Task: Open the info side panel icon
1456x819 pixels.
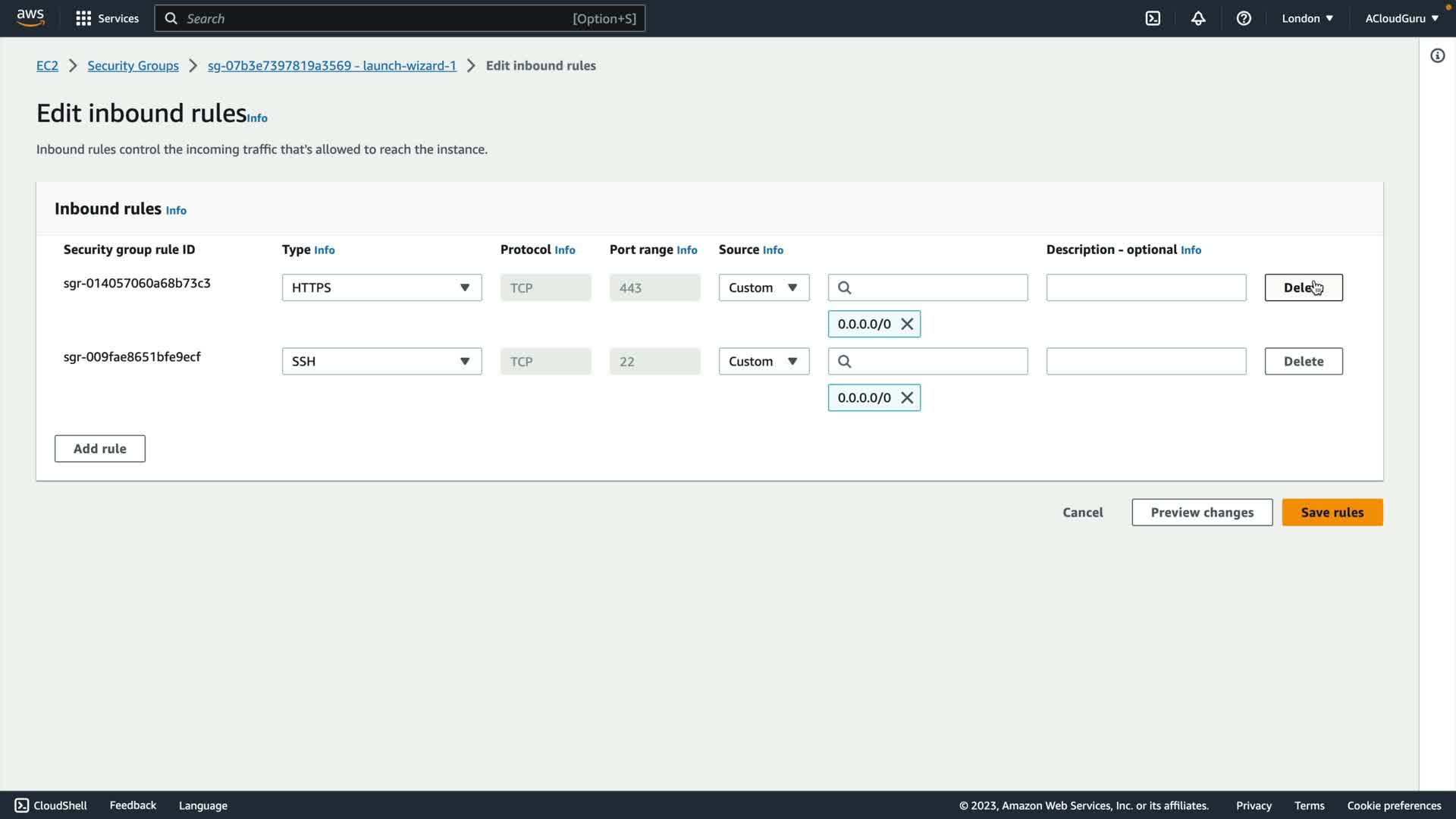Action: tap(1437, 55)
